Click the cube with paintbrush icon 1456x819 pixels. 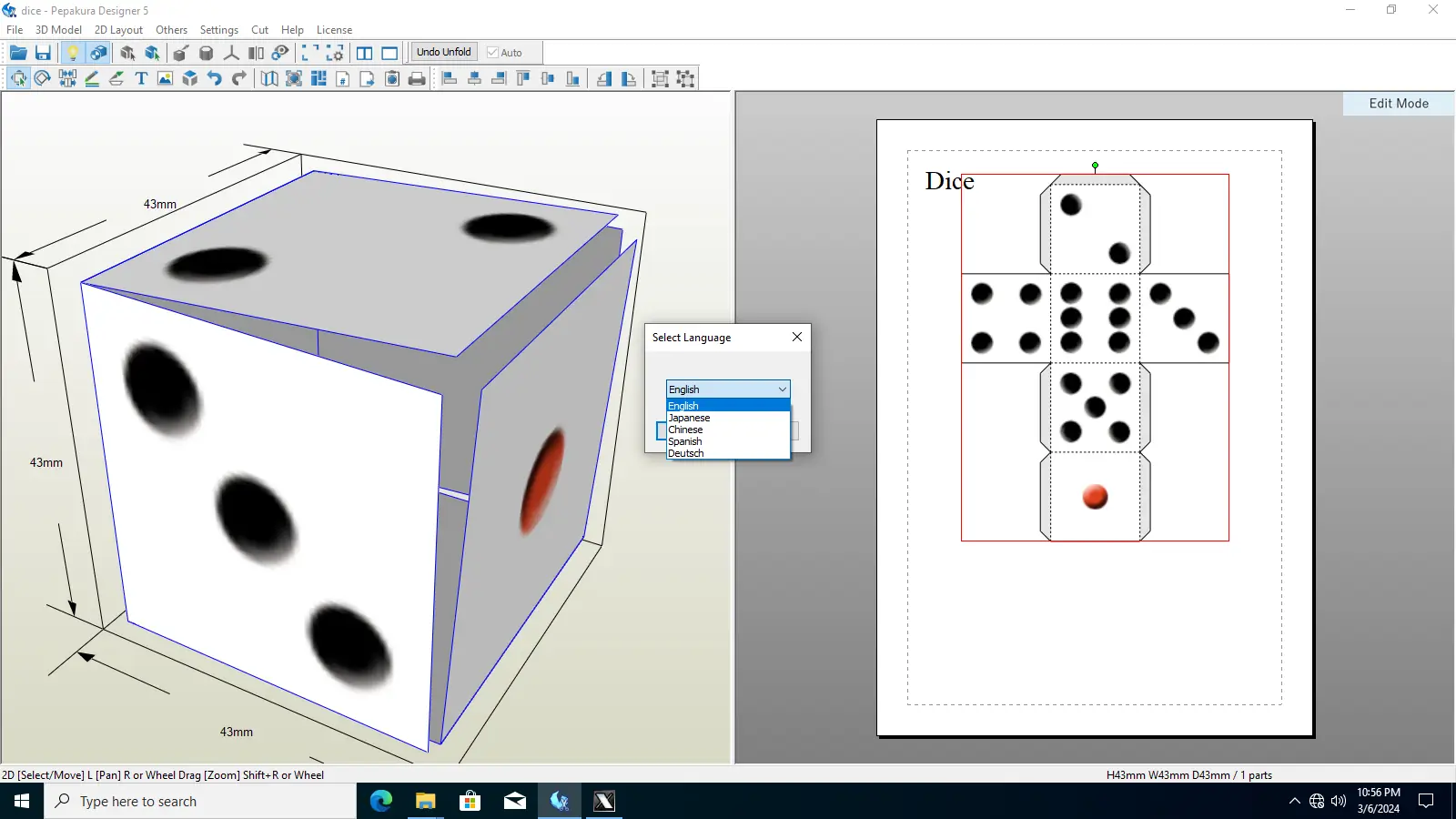(x=181, y=53)
